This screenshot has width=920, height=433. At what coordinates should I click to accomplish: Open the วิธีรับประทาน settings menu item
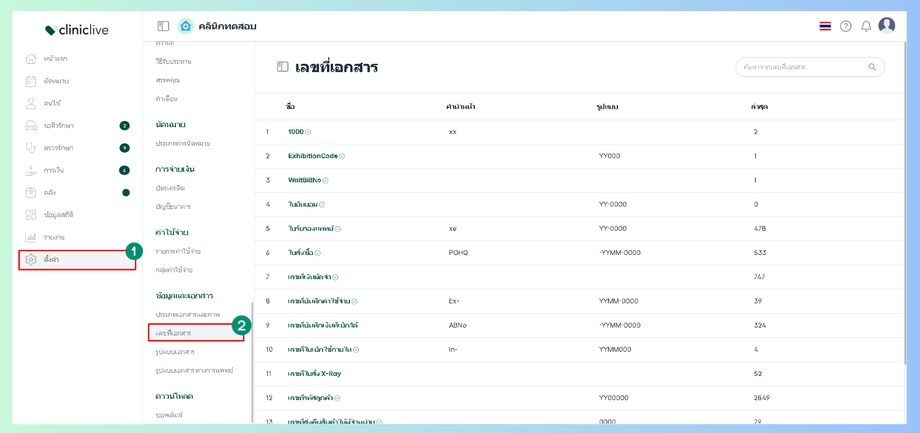(x=173, y=61)
